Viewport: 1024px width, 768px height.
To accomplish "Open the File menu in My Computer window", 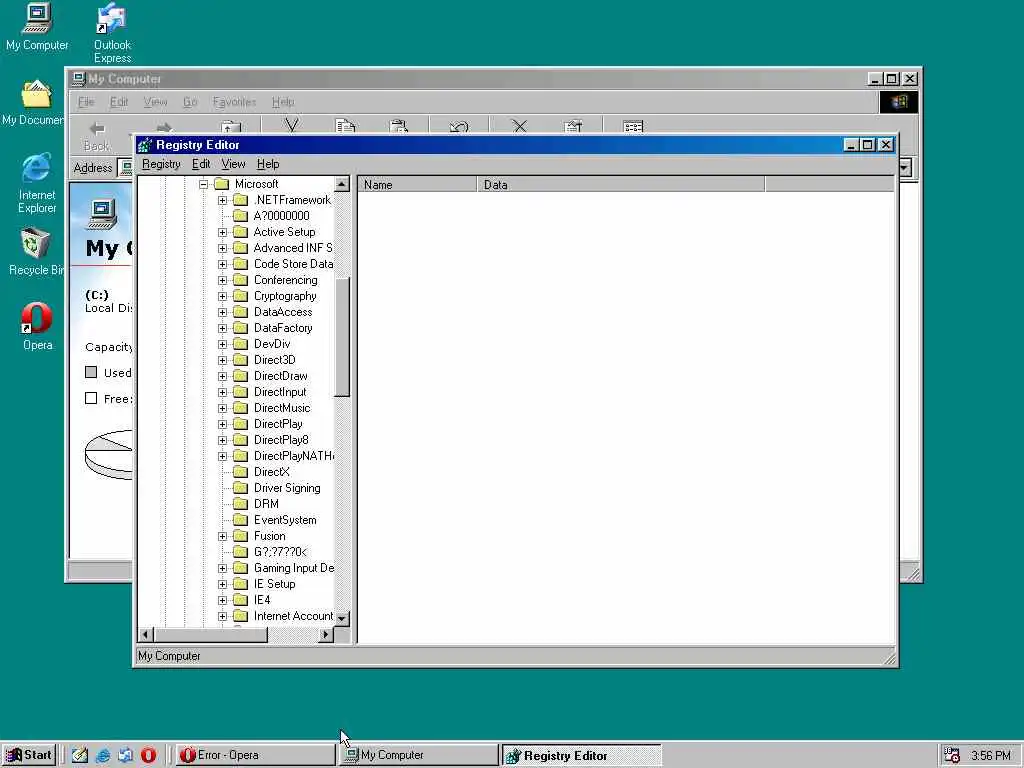I will click(x=86, y=102).
